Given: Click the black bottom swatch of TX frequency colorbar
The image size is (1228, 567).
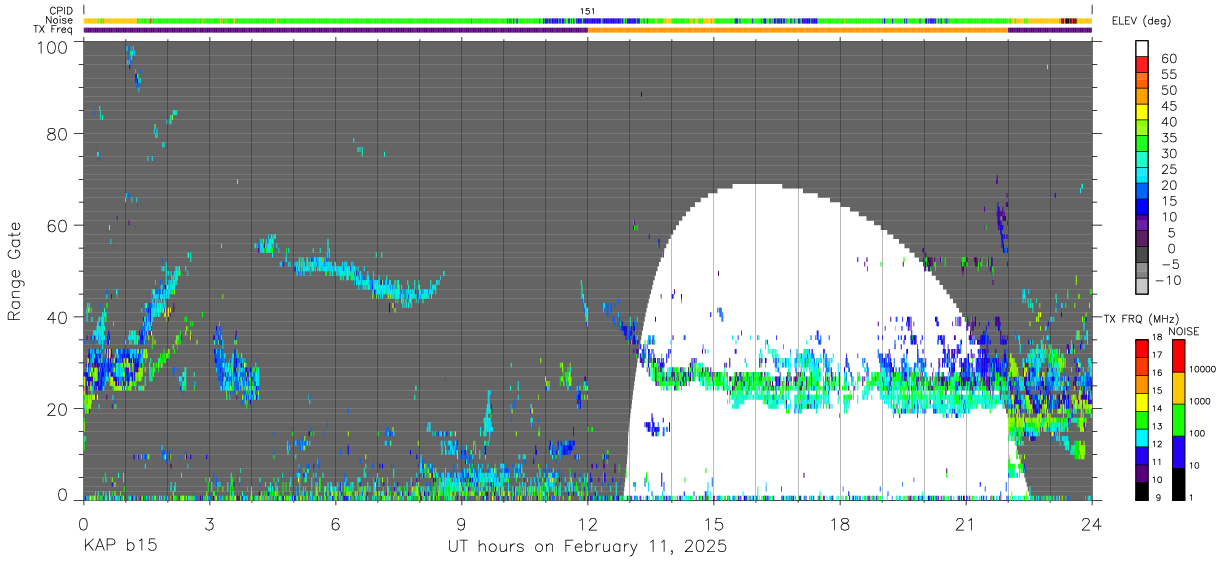Looking at the screenshot, I should point(1142,491).
